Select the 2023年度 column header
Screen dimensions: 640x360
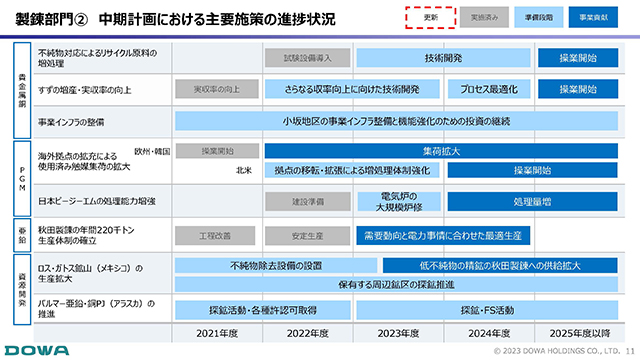click(x=398, y=333)
